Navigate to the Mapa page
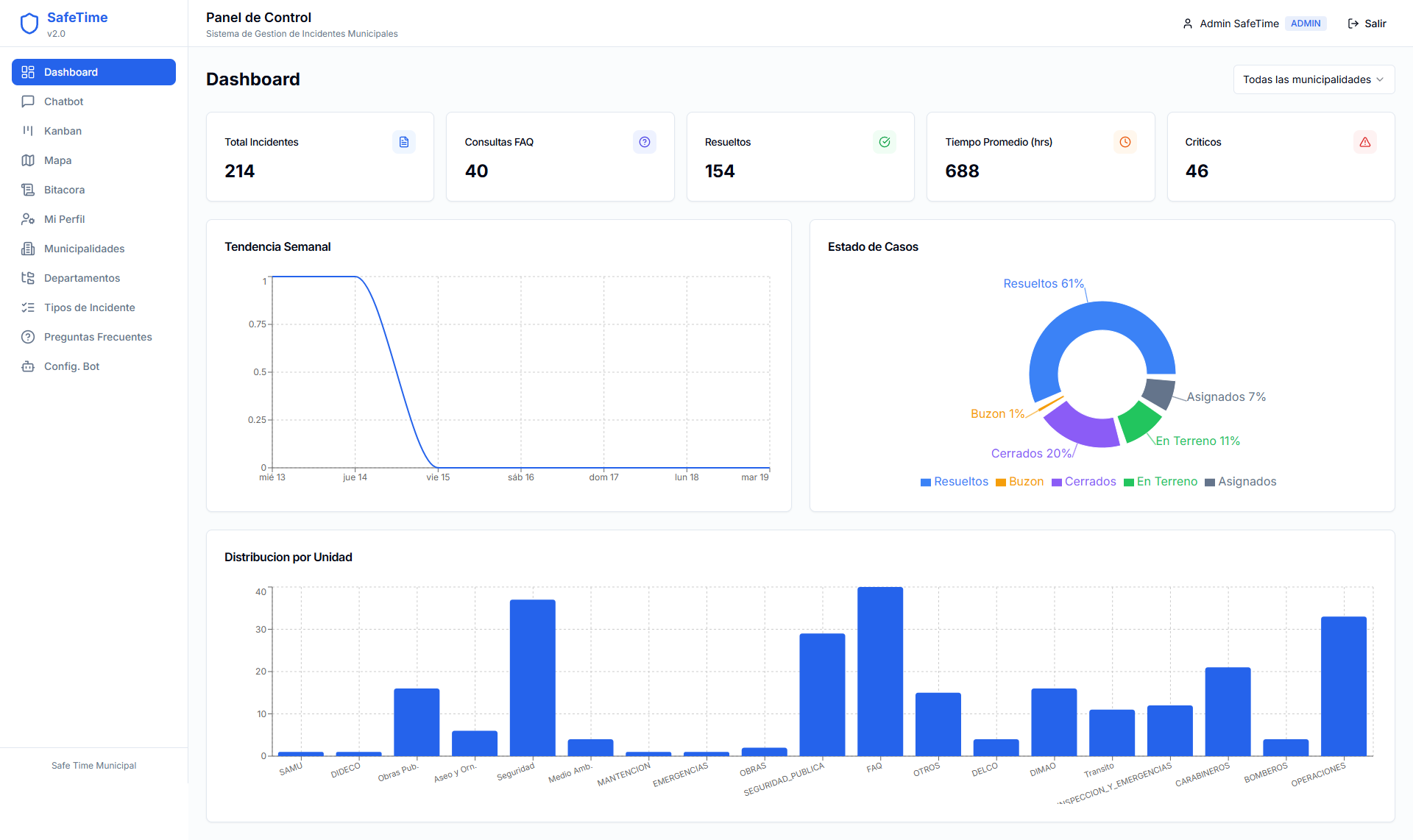The image size is (1413, 840). pyautogui.click(x=93, y=160)
